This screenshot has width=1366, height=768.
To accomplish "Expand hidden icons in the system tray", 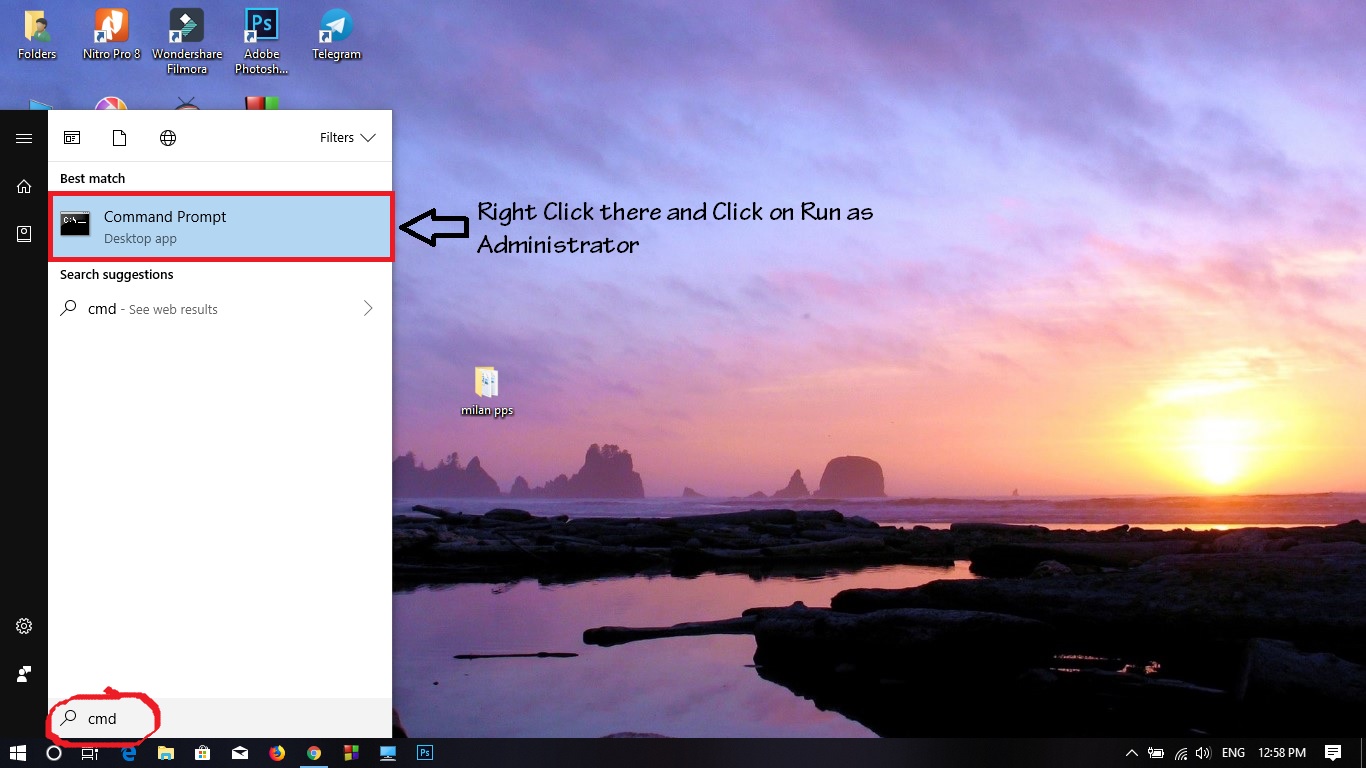I will (x=1131, y=753).
